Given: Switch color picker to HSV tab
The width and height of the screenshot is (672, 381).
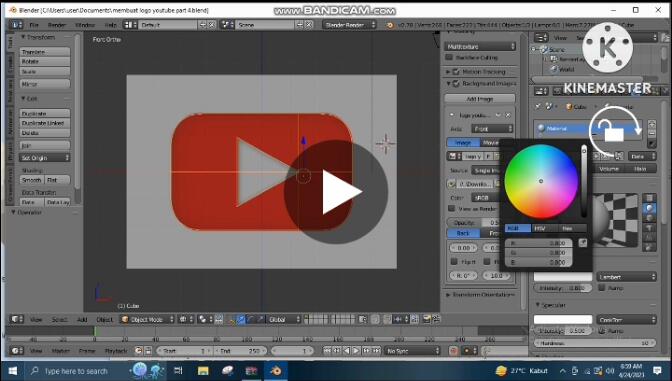Looking at the screenshot, I should (x=544, y=228).
